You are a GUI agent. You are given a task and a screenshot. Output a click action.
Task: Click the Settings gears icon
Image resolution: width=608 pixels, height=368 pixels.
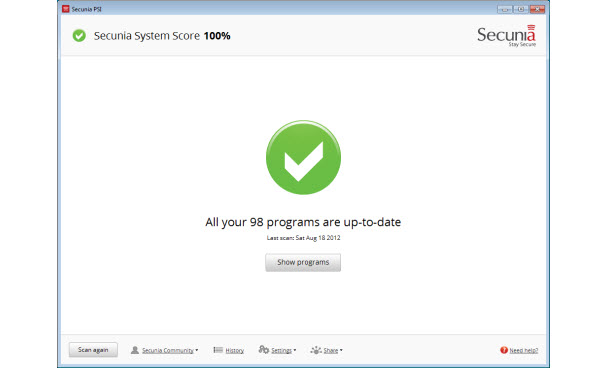pos(264,350)
